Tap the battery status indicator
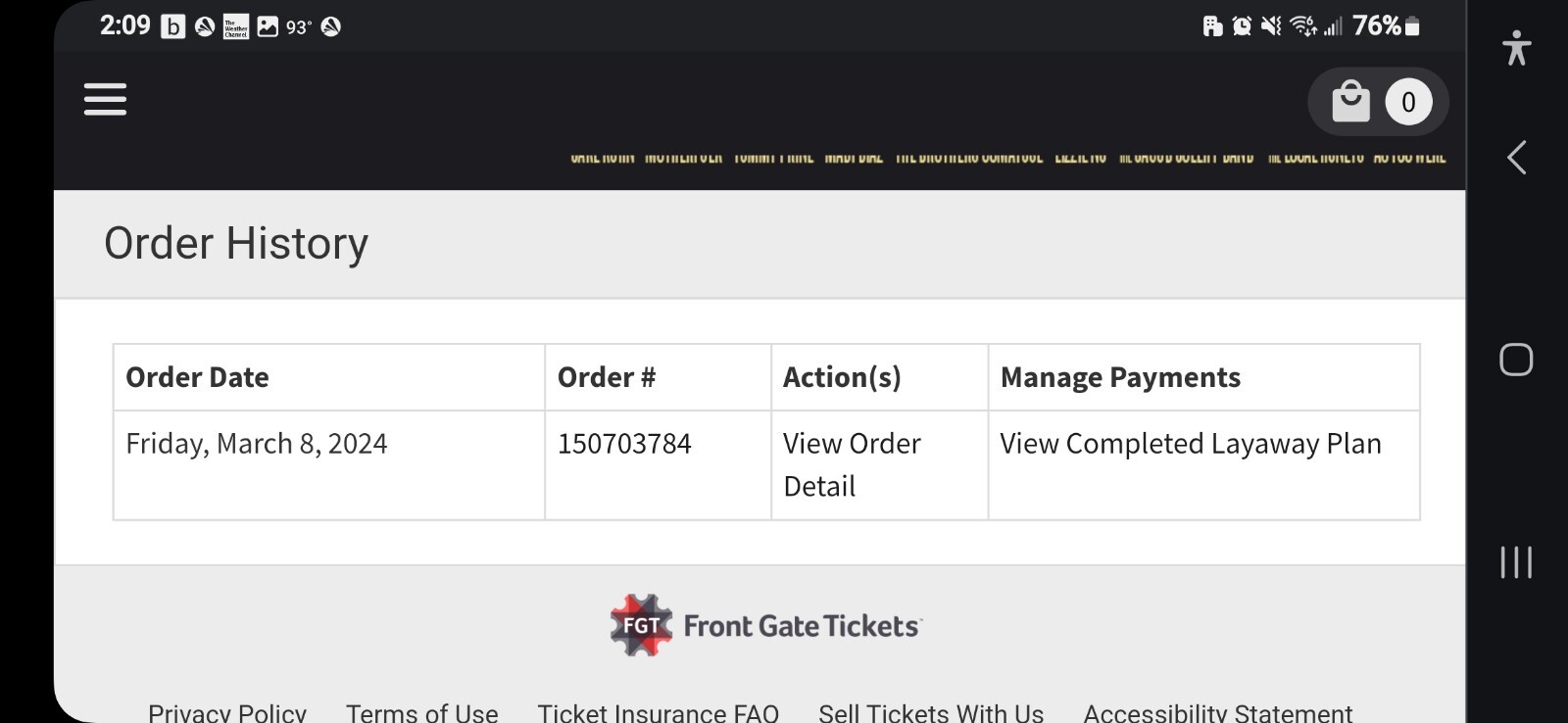Screen dimensions: 1568x723 [1412, 26]
